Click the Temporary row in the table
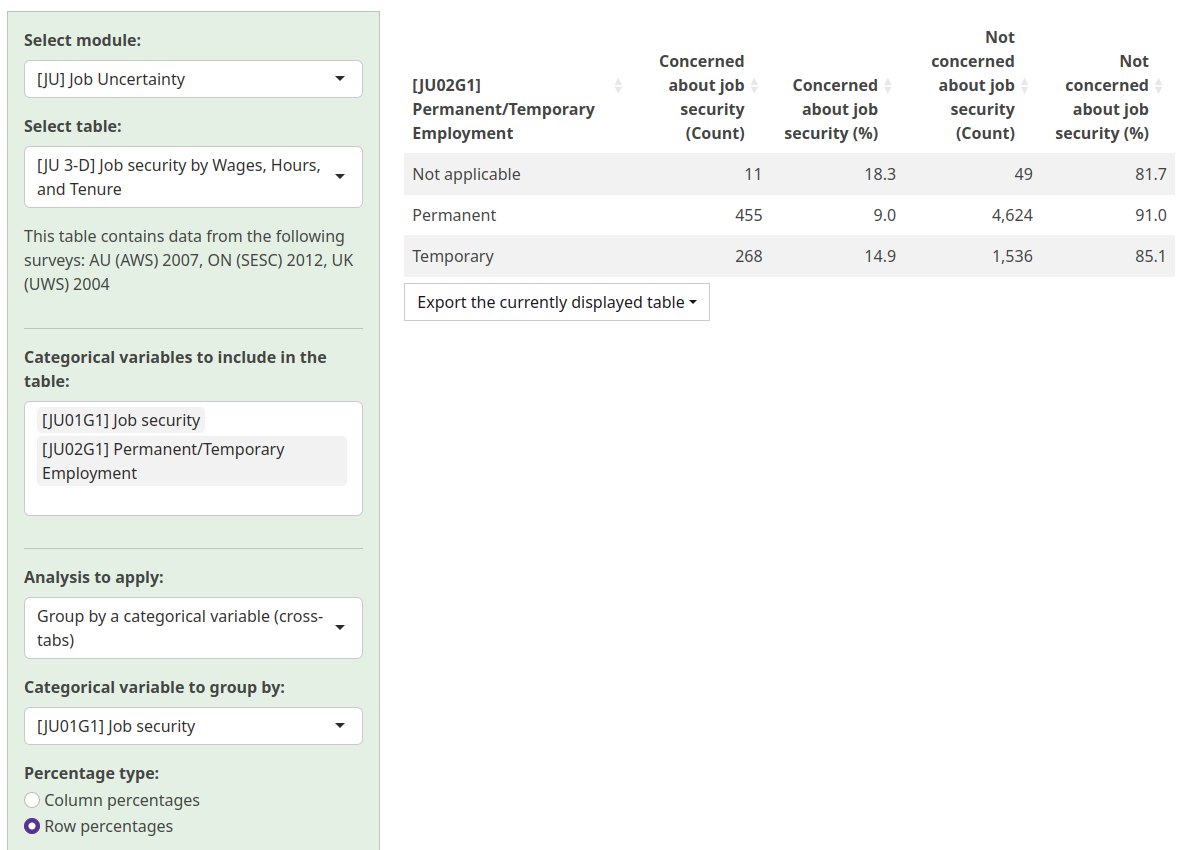The height and width of the screenshot is (850, 1179). pyautogui.click(x=452, y=256)
